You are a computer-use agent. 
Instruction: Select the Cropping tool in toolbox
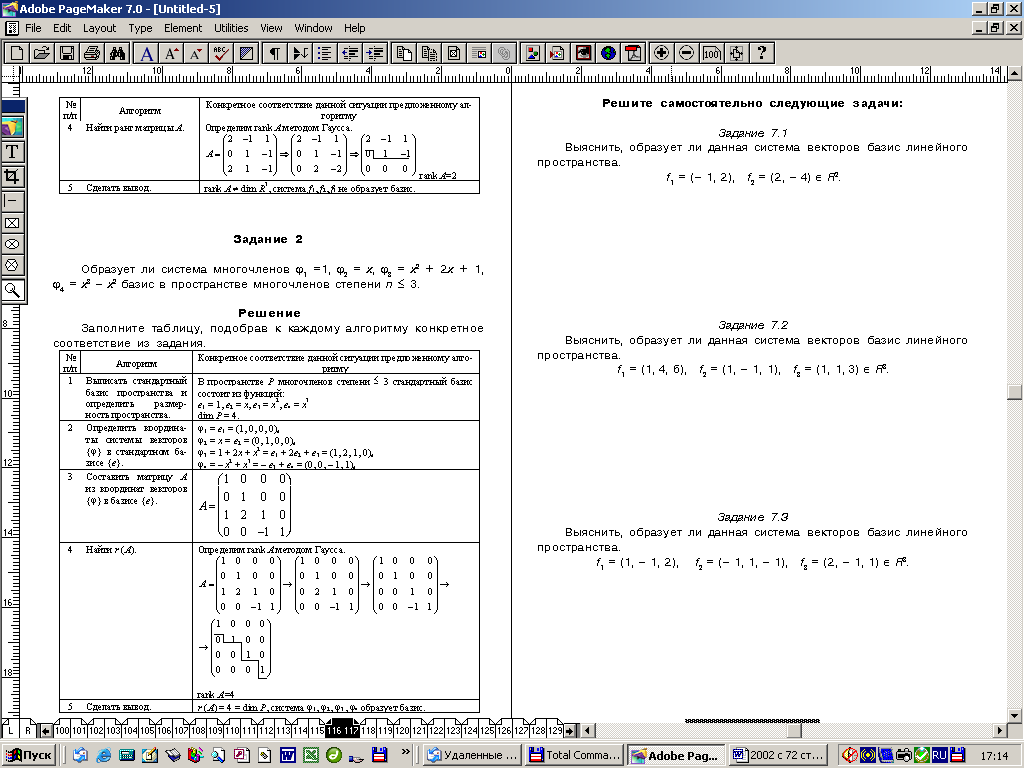[12, 176]
